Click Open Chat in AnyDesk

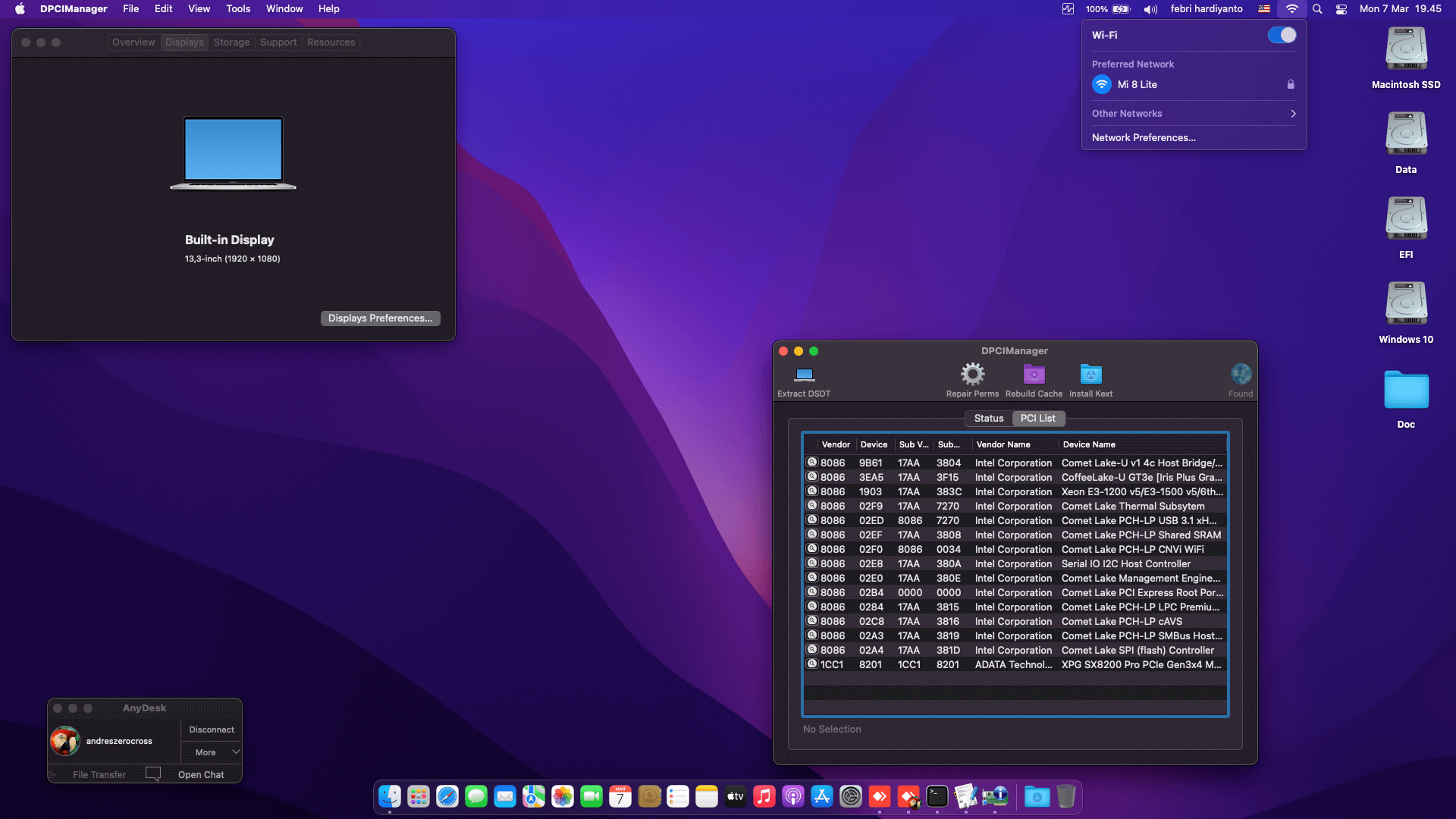[201, 775]
